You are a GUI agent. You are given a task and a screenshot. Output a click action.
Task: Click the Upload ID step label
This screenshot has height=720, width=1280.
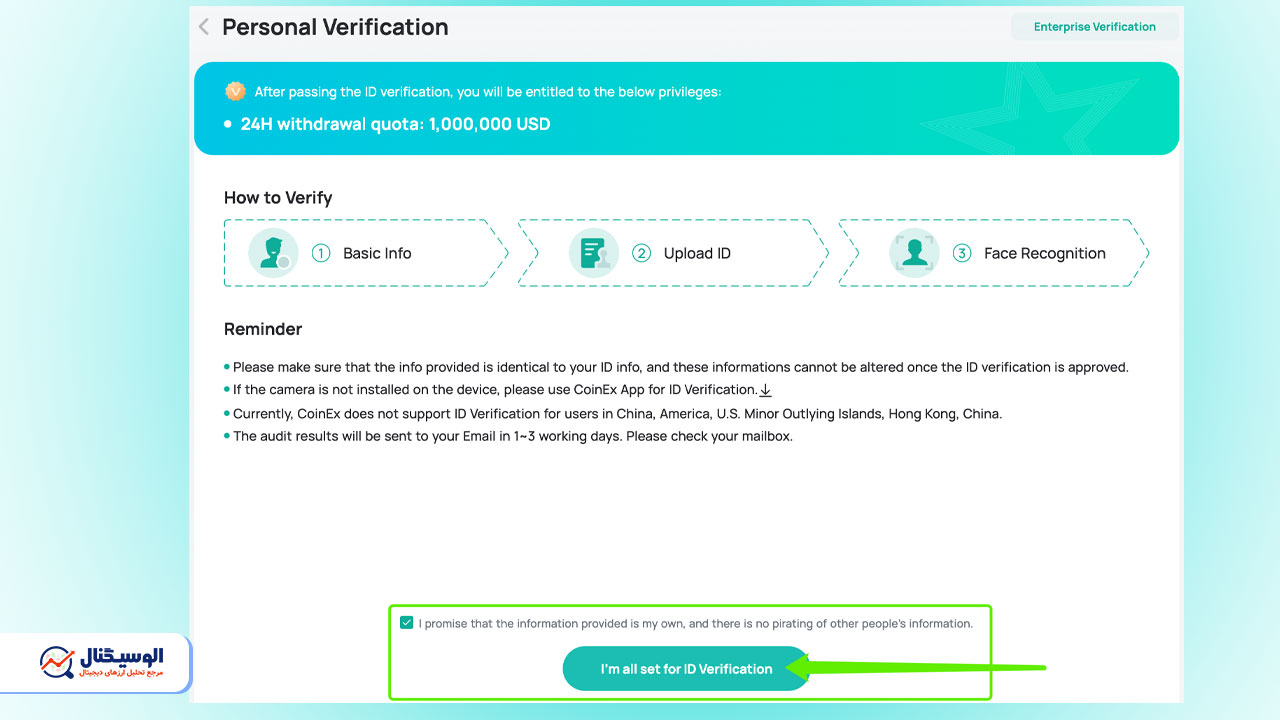click(697, 253)
